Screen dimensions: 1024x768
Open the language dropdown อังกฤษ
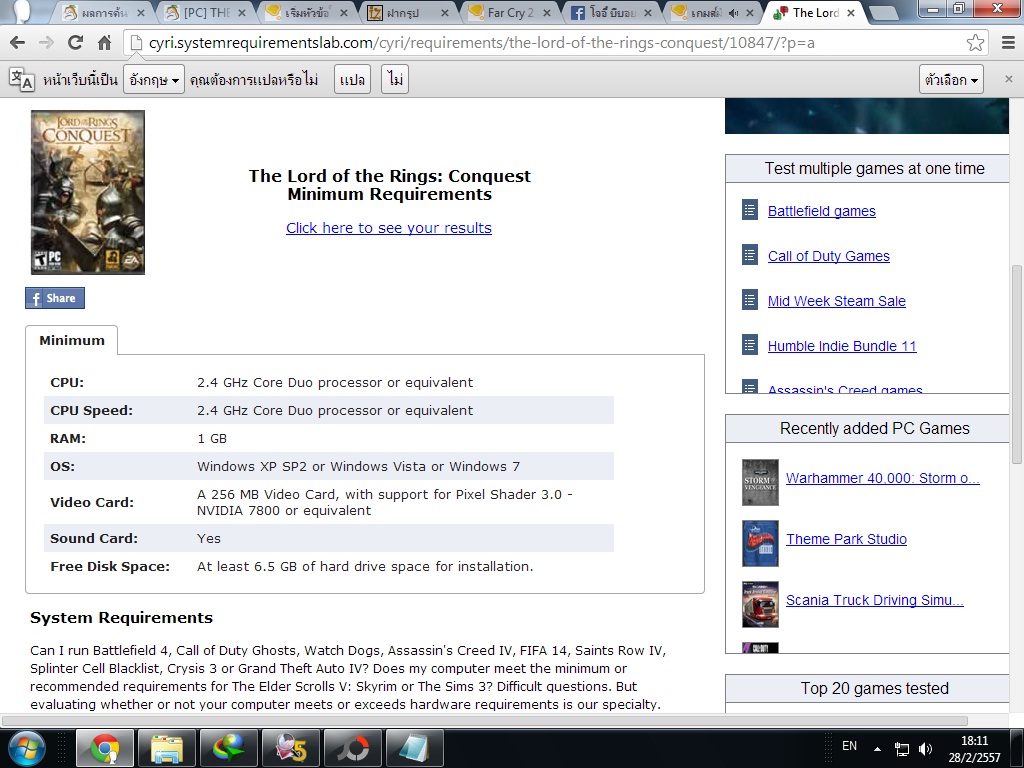[x=154, y=80]
